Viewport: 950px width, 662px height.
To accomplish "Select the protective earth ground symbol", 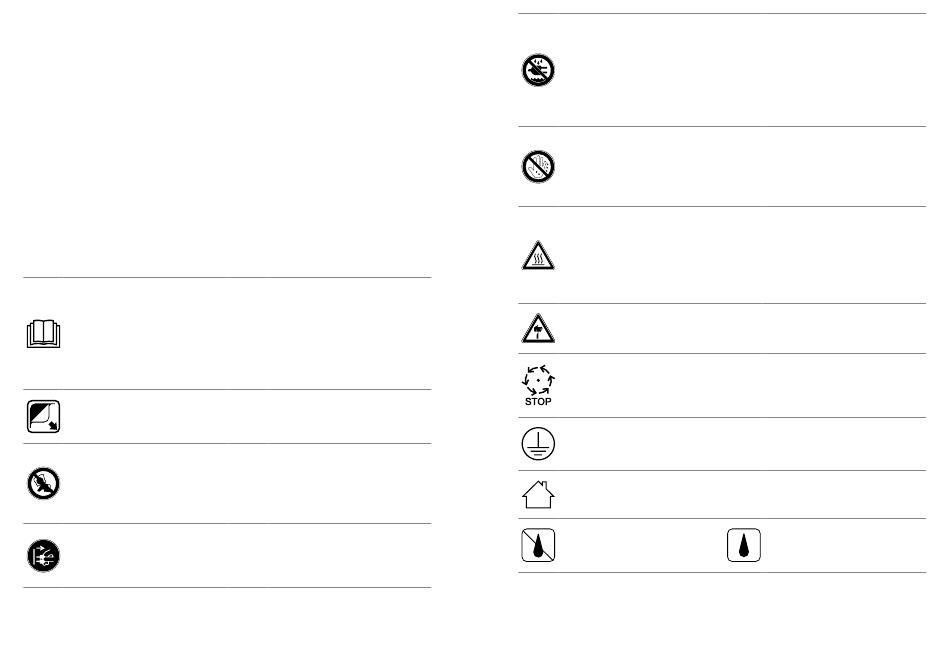I will [x=538, y=444].
